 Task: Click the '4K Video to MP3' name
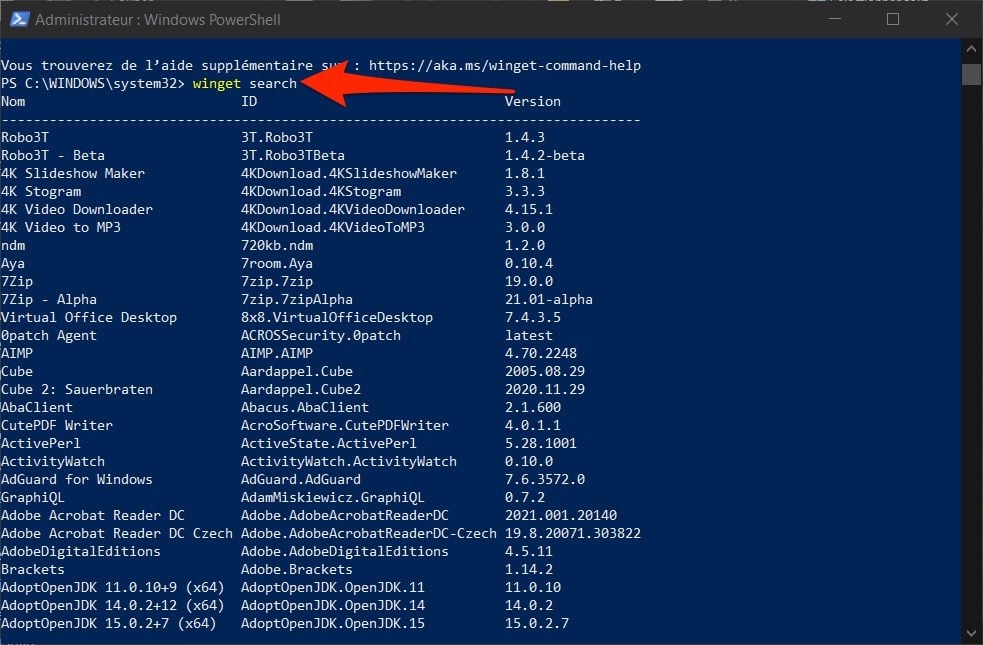pyautogui.click(x=61, y=228)
